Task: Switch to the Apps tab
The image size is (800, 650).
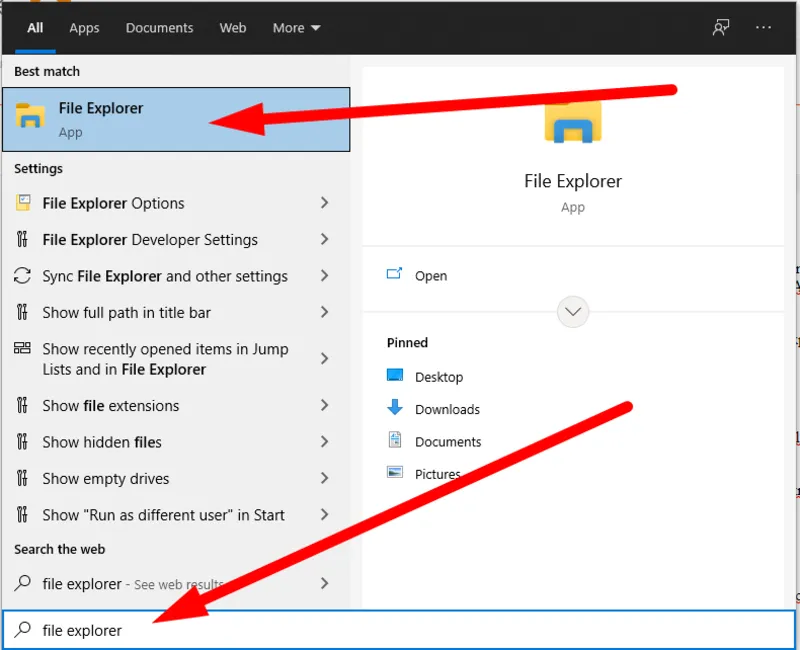Action: click(x=84, y=28)
